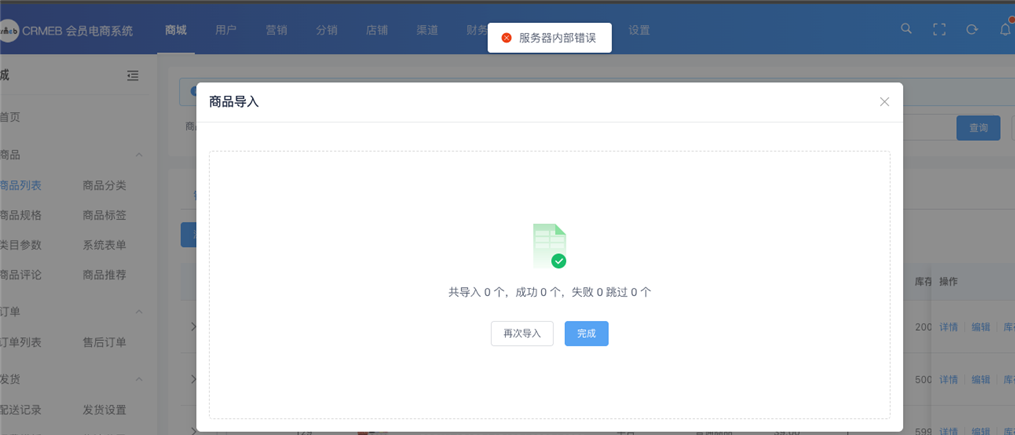Click the CRMEB logo icon

[x=8, y=31]
